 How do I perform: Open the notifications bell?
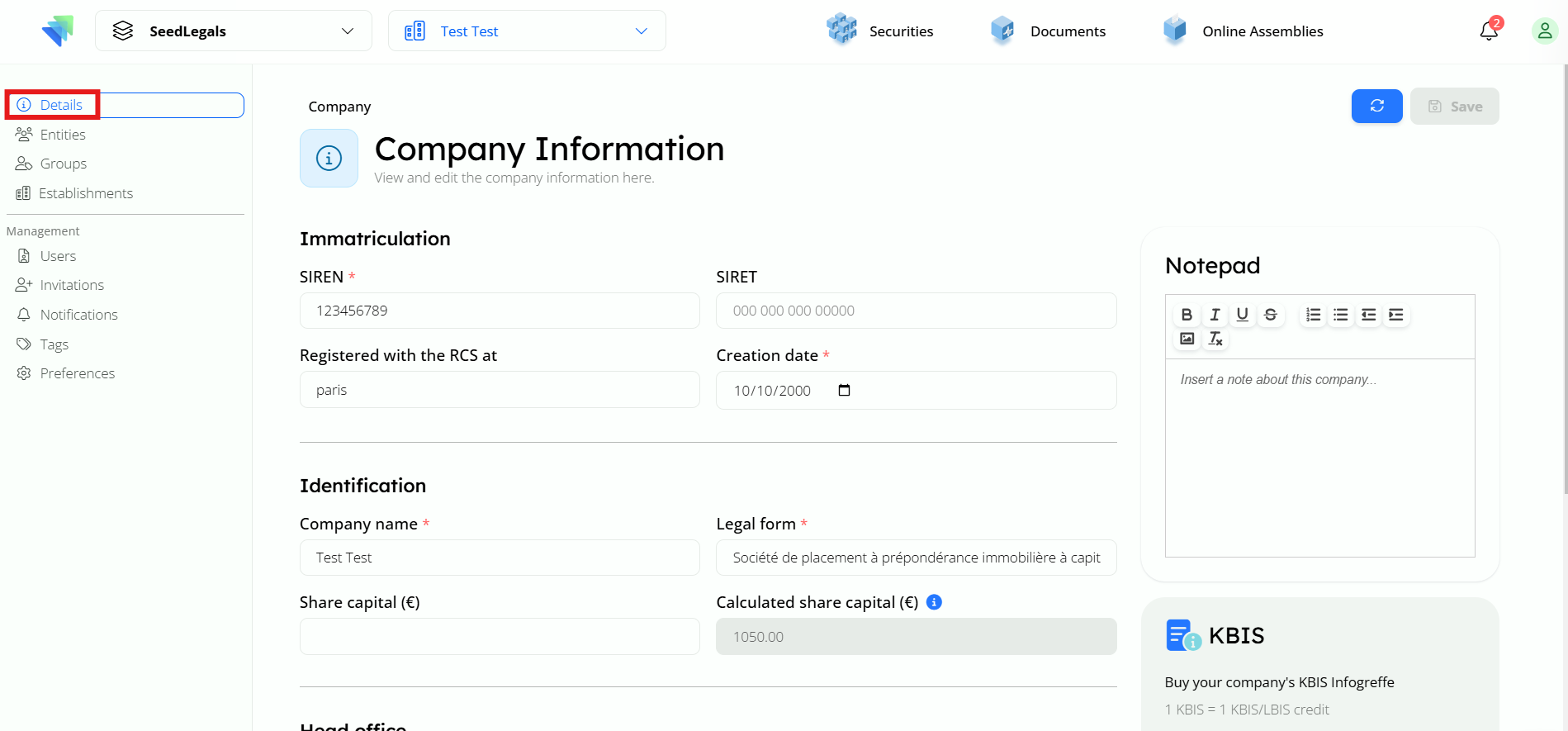coord(1489,31)
